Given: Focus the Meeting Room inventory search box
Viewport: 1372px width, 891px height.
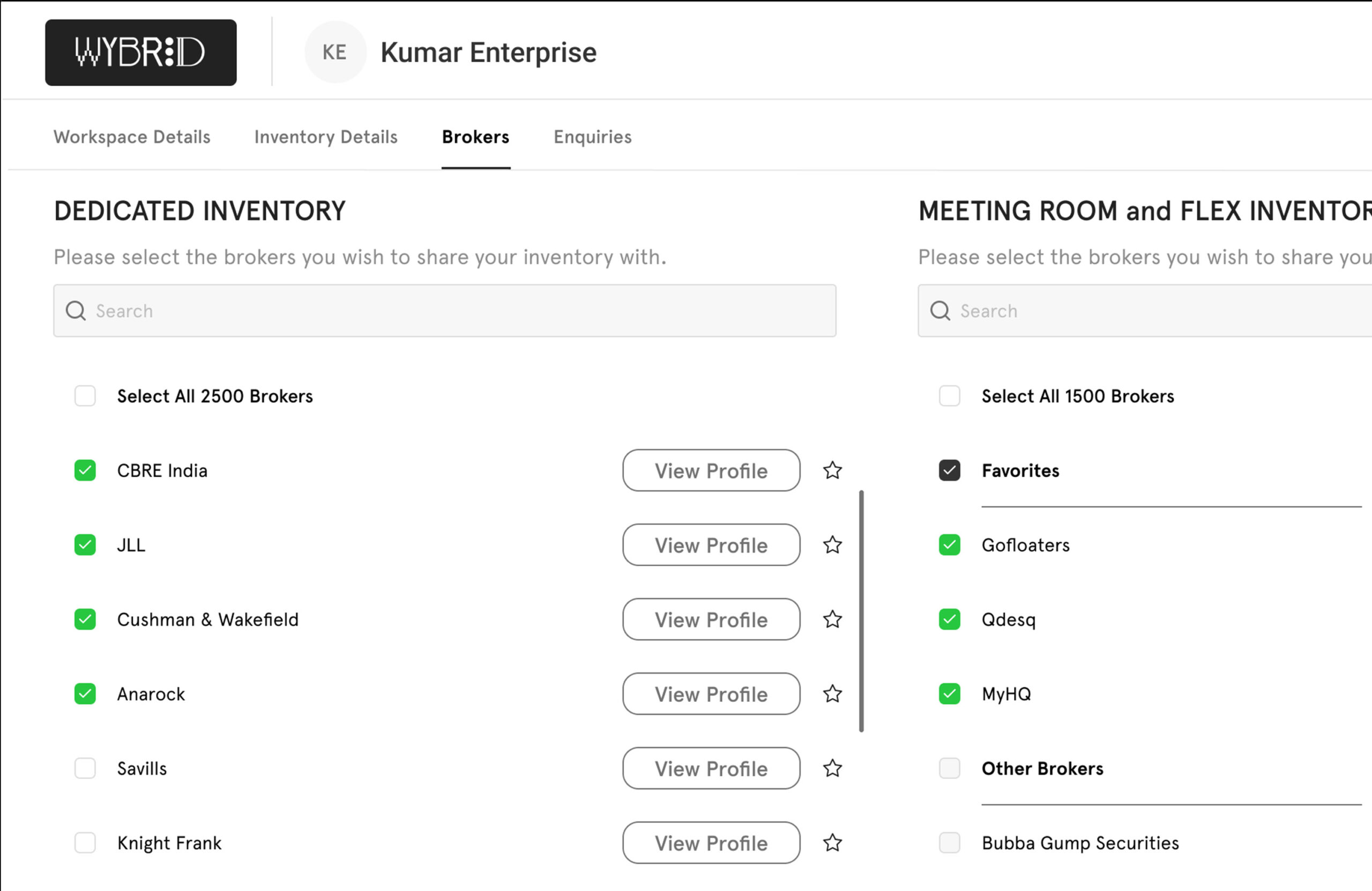Looking at the screenshot, I should [1145, 311].
